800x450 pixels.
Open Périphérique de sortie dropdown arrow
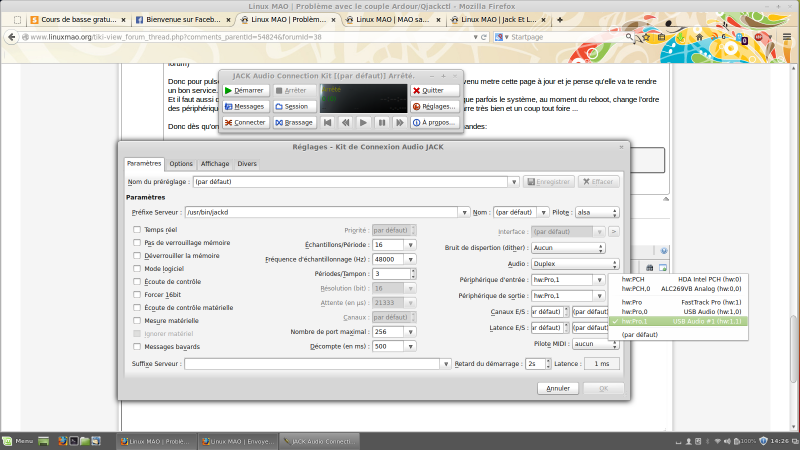[599, 295]
